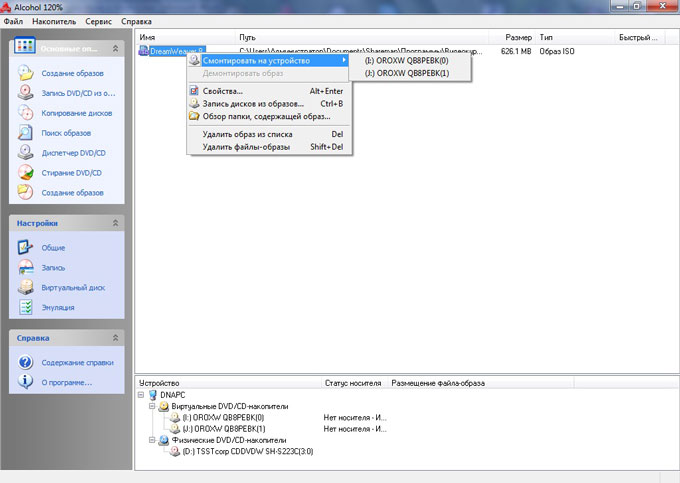Image resolution: width=680 pixels, height=483 pixels.
Task: Open the Поиск образов link
Action: 66,133
